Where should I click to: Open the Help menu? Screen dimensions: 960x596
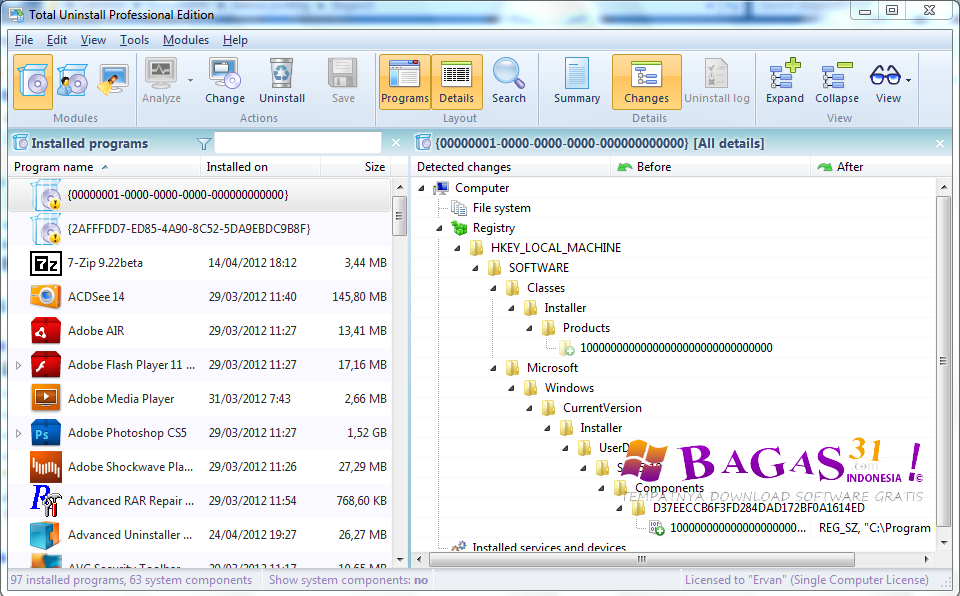[235, 40]
